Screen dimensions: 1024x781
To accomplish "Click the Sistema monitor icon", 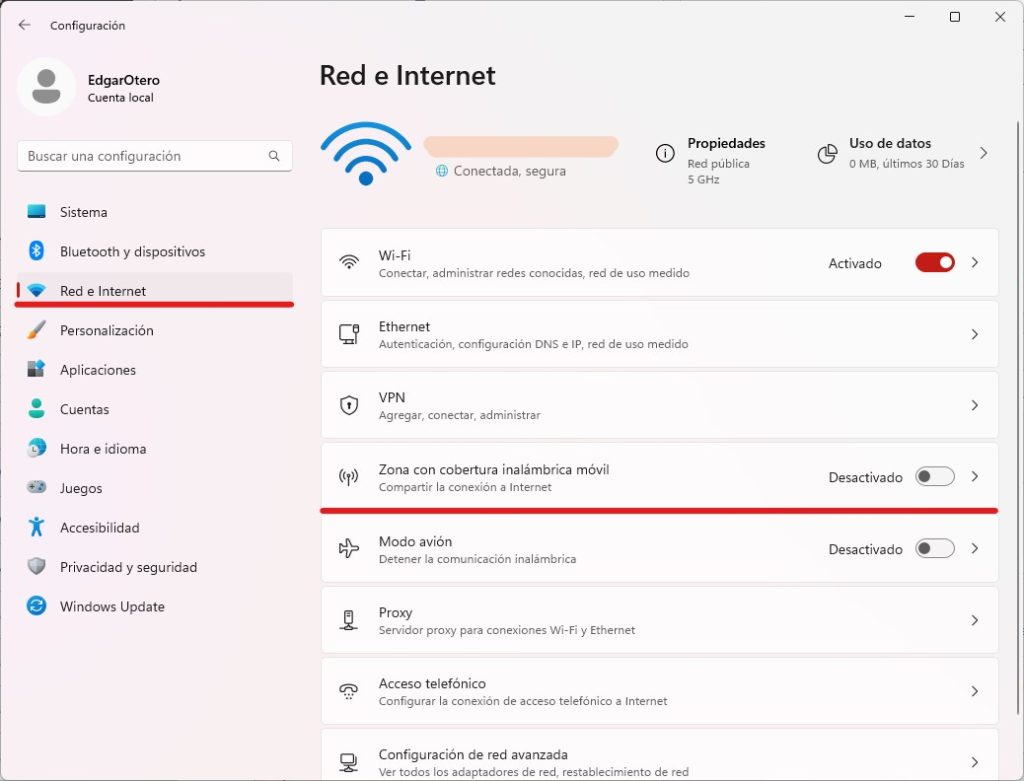I will 37,212.
